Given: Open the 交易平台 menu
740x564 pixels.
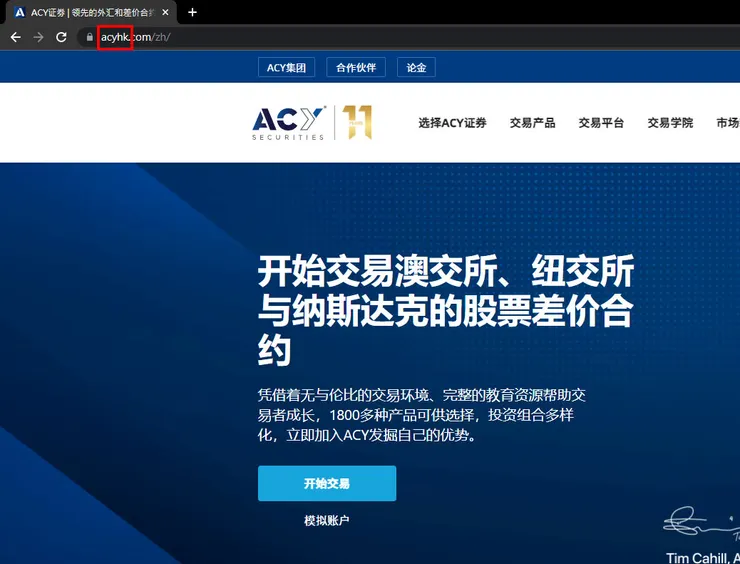Looking at the screenshot, I should (601, 123).
